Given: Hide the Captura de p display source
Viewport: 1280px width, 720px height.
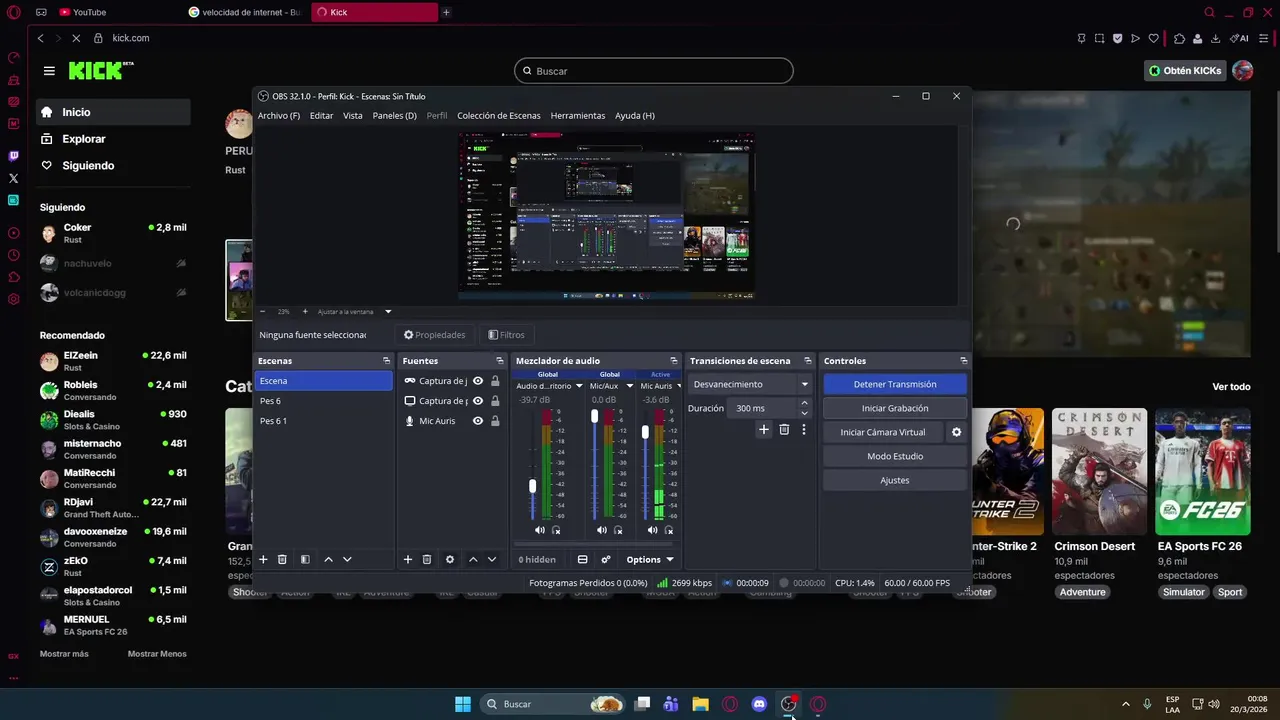Looking at the screenshot, I should pyautogui.click(x=478, y=401).
